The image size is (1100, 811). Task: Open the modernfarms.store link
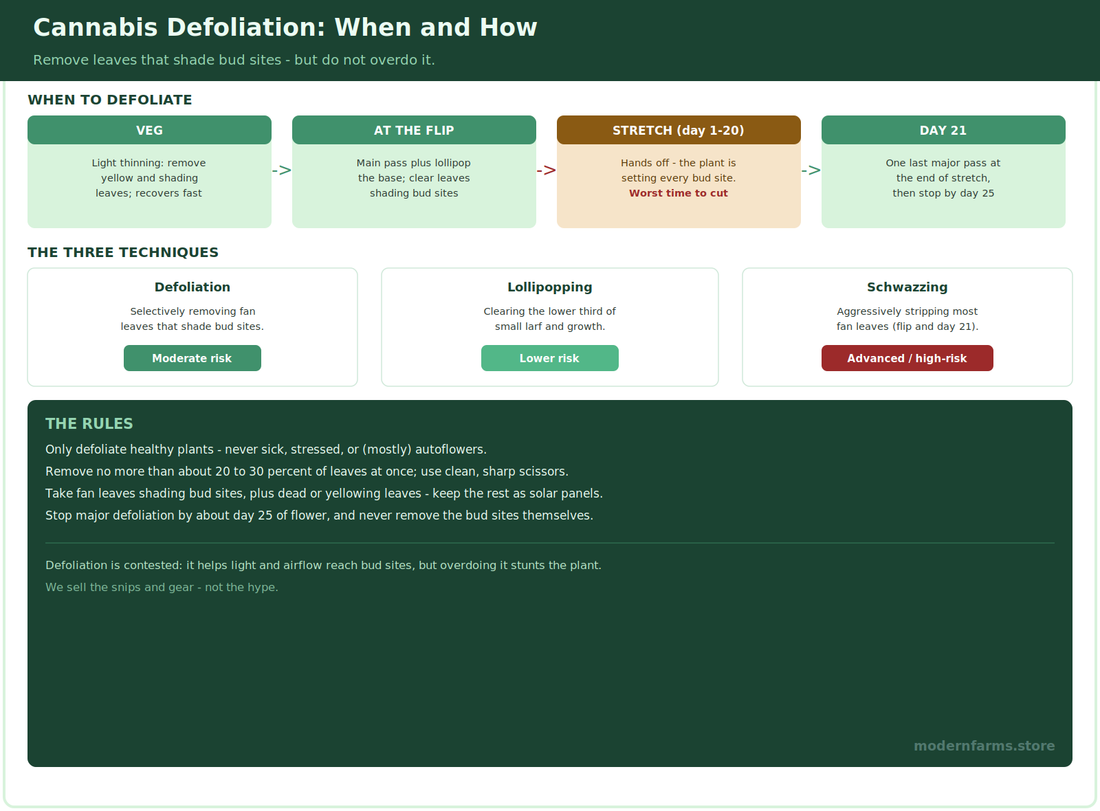[984, 746]
